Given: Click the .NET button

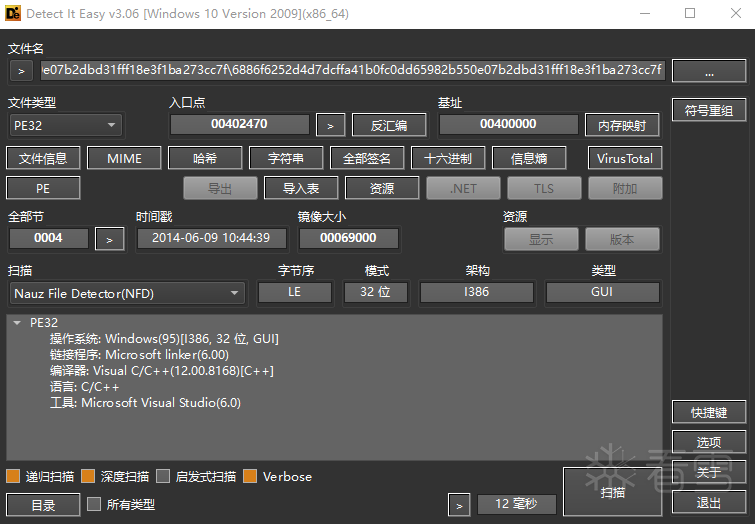Looking at the screenshot, I should point(463,188).
